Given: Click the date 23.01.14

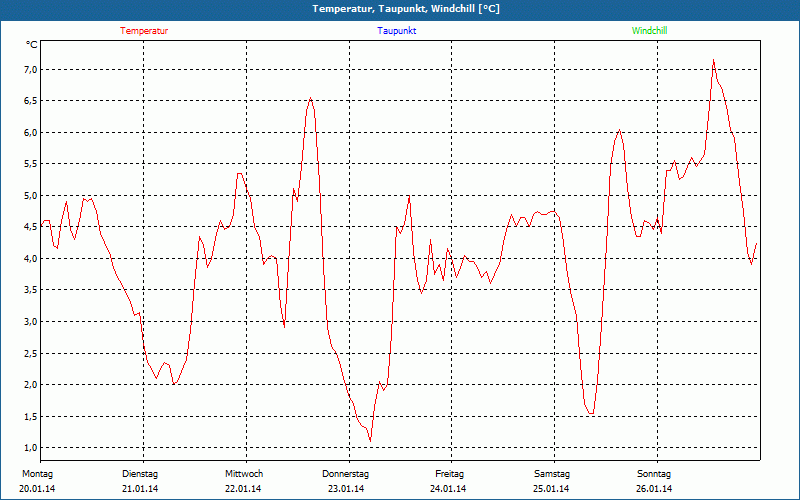Looking at the screenshot, I should click(346, 489).
